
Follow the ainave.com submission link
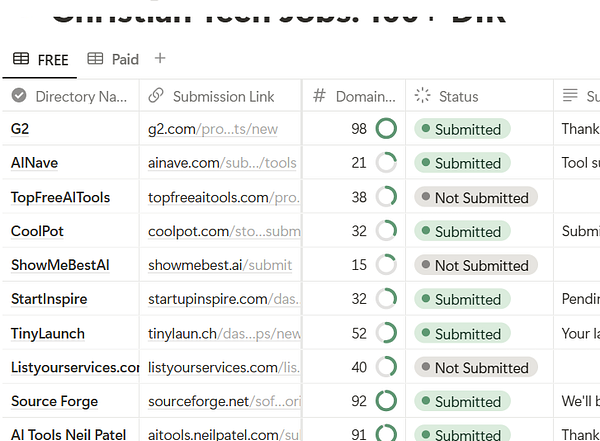[x=222, y=163]
